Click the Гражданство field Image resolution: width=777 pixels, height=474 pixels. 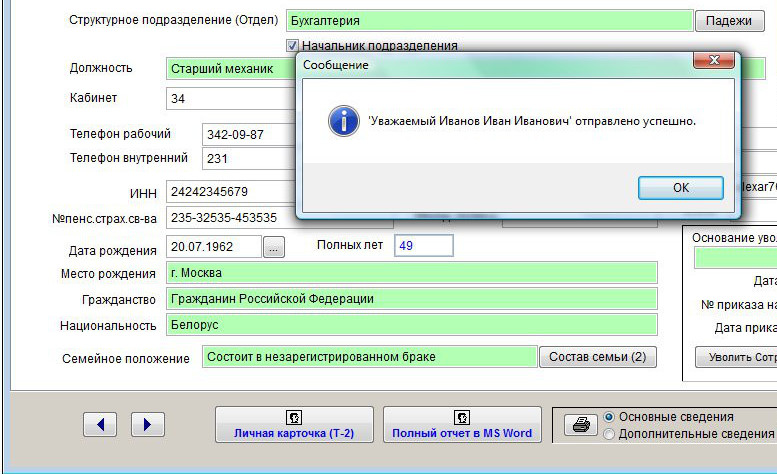click(x=412, y=299)
